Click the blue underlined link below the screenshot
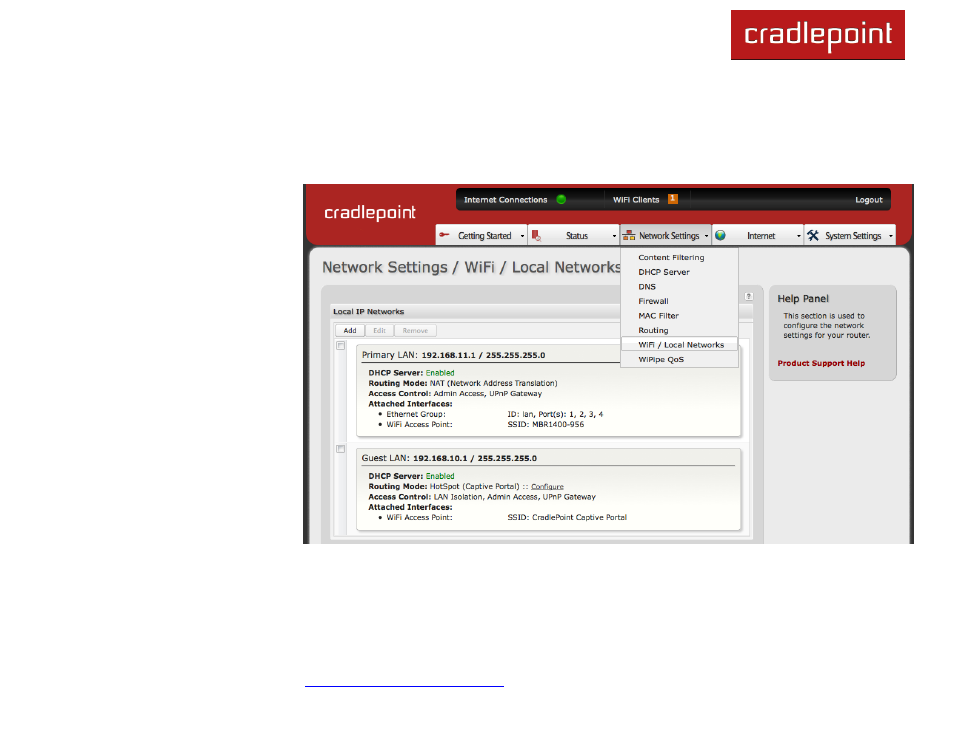 [x=404, y=686]
